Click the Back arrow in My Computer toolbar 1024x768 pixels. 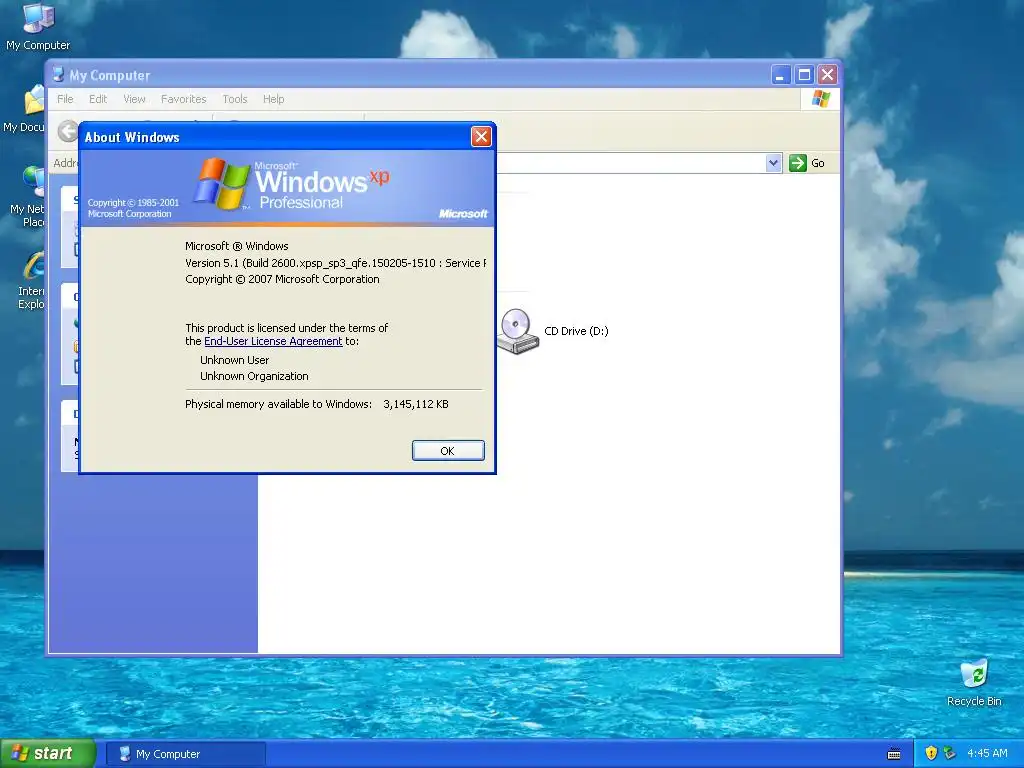67,131
